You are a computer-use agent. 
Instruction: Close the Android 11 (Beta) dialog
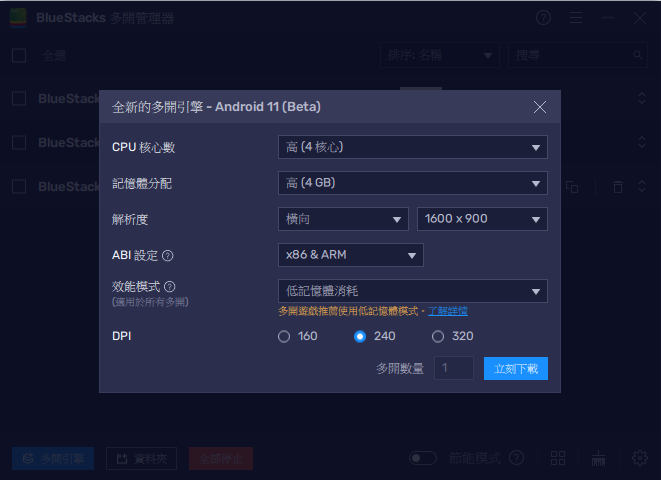(x=540, y=107)
